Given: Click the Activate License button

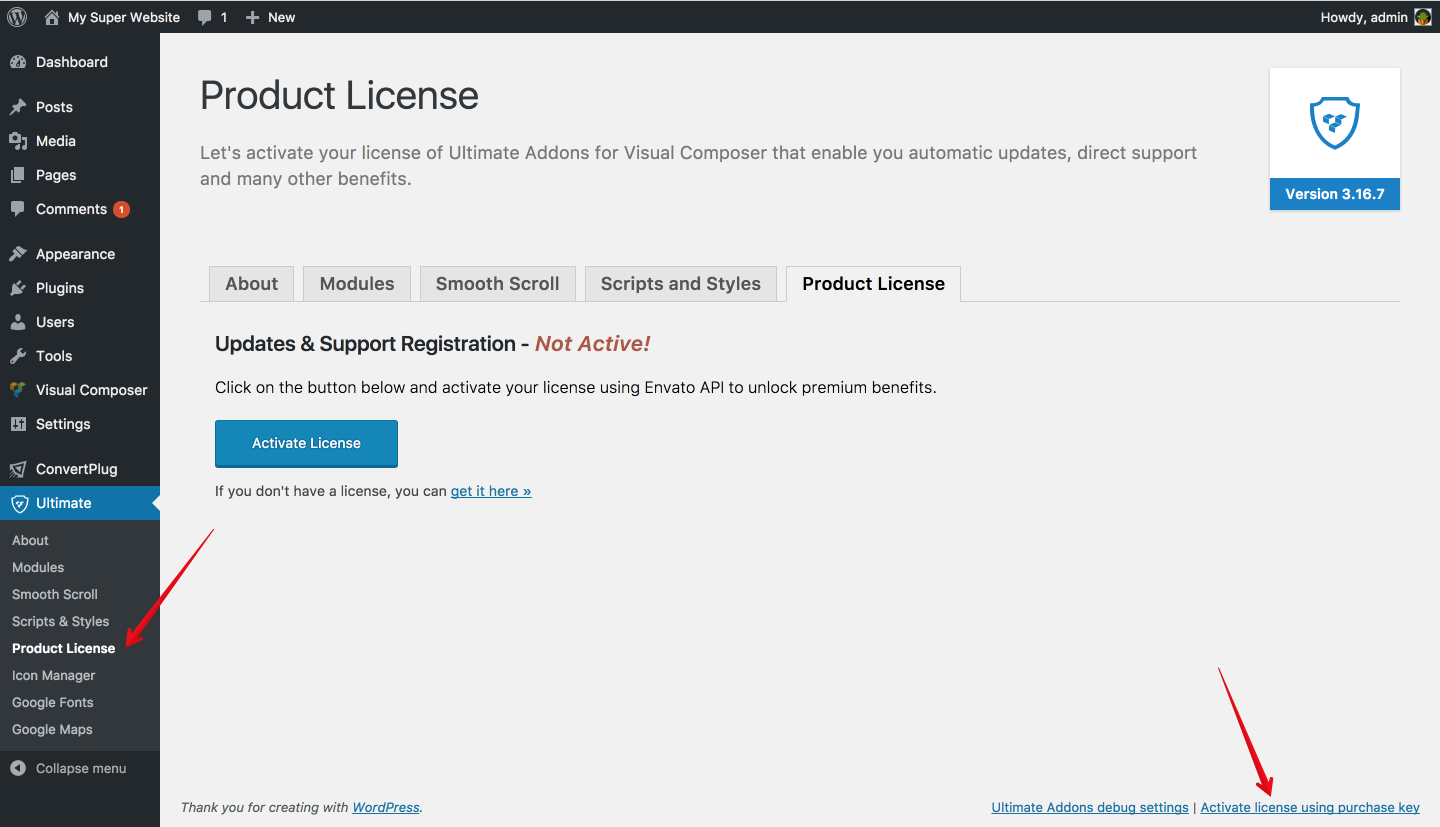Looking at the screenshot, I should pyautogui.click(x=306, y=443).
